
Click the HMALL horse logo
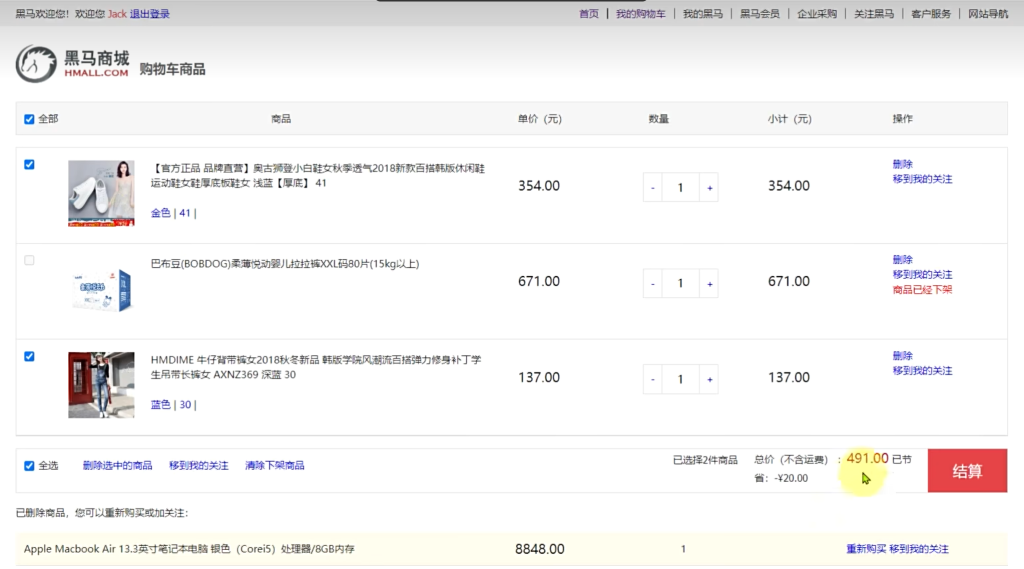point(36,63)
